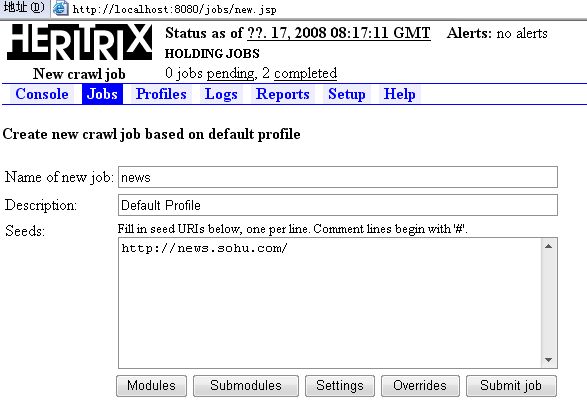Click the 'Seeds:' label
This screenshot has width=587, height=417.
(25, 231)
